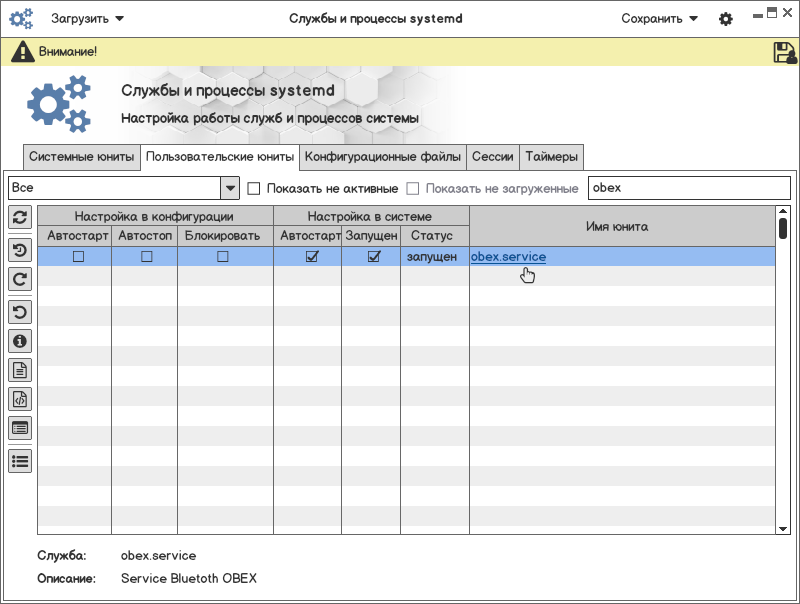Click the counter-clockwise arrow icon in sidebar
The image size is (800, 604).
coord(20,311)
